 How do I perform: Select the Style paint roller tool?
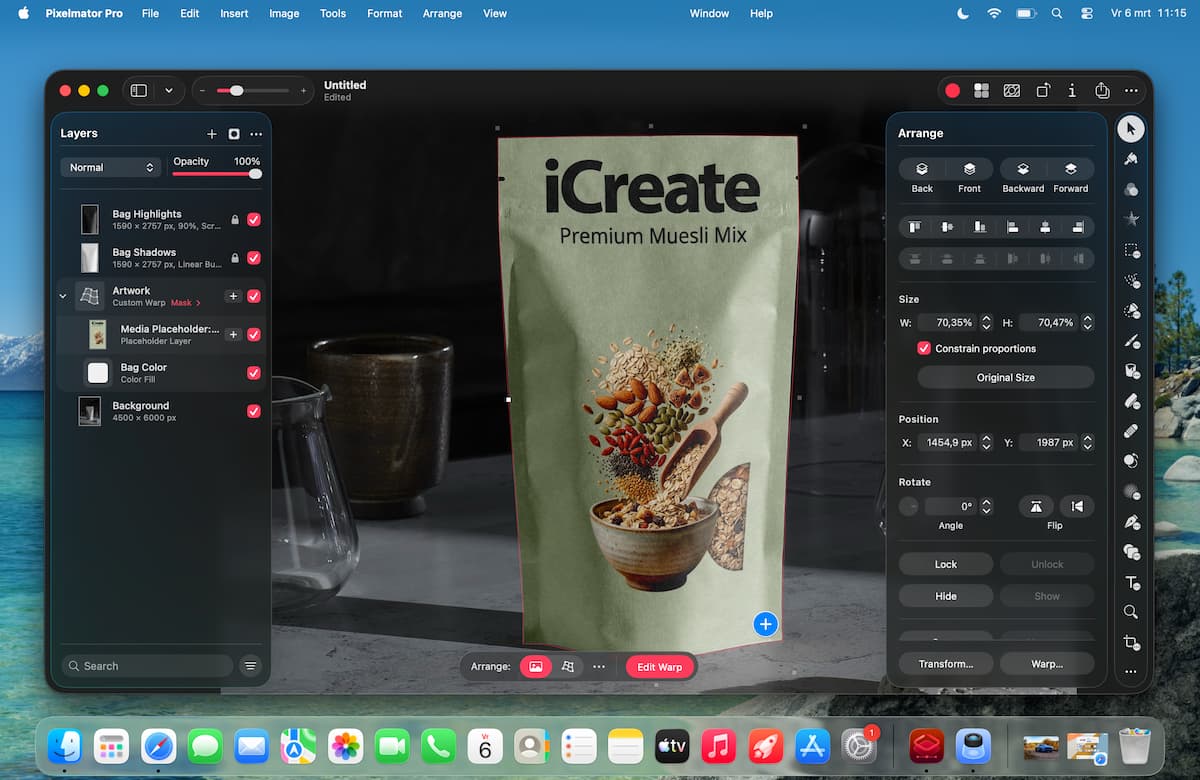[1131, 159]
